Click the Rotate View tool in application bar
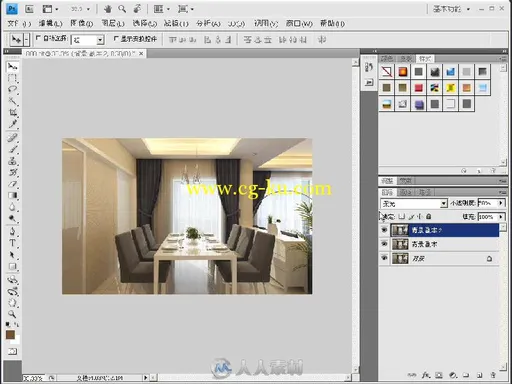Viewport: 512px width, 384px height. click(x=137, y=9)
